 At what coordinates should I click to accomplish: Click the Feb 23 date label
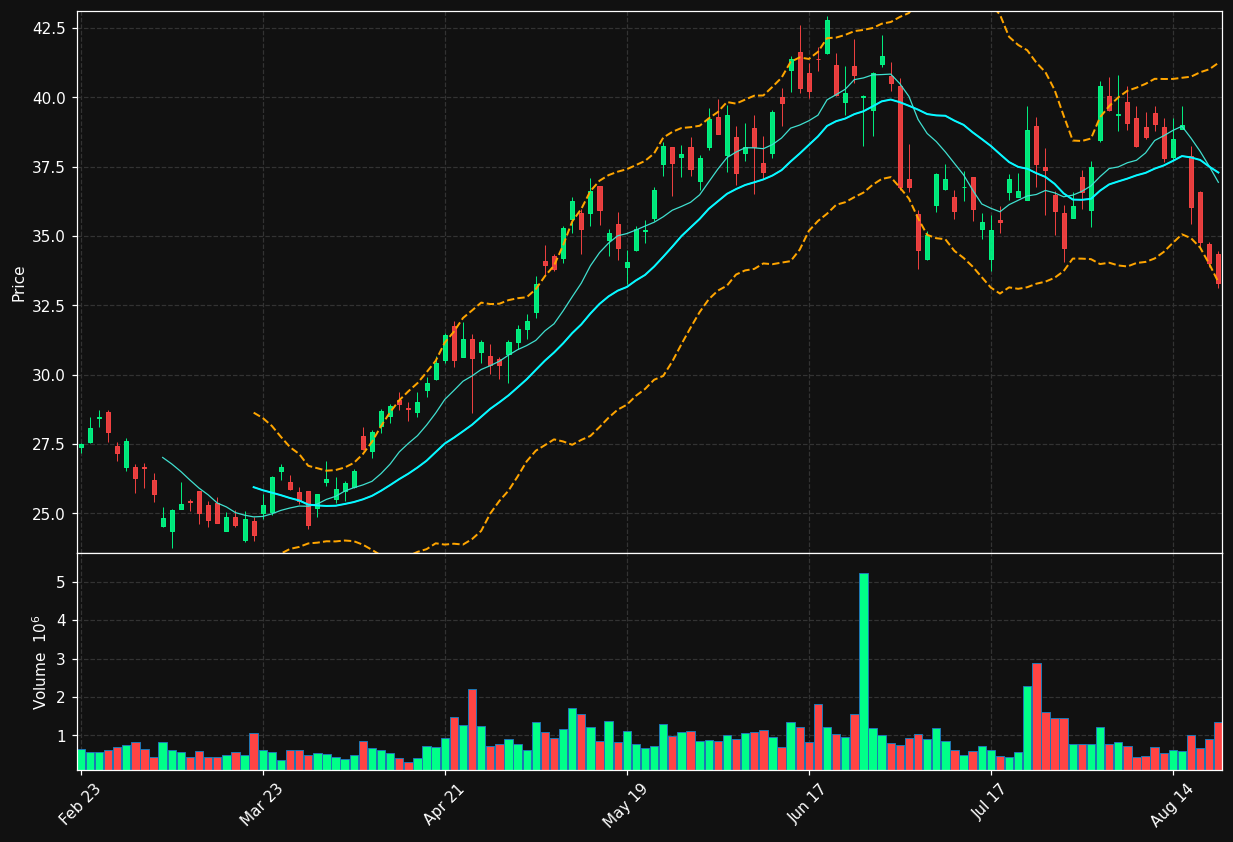(79, 805)
